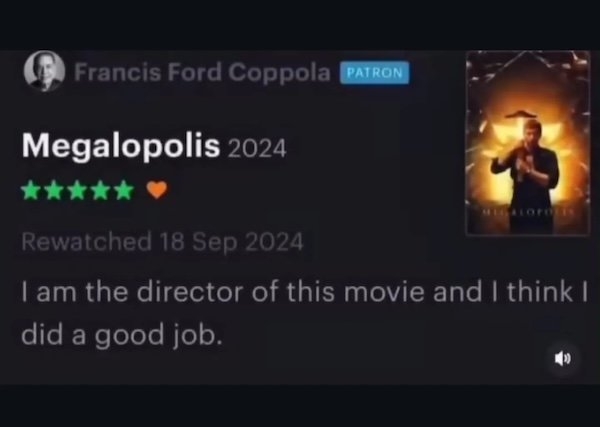Select the third green rating star
The width and height of the screenshot is (600, 427).
coord(77,190)
